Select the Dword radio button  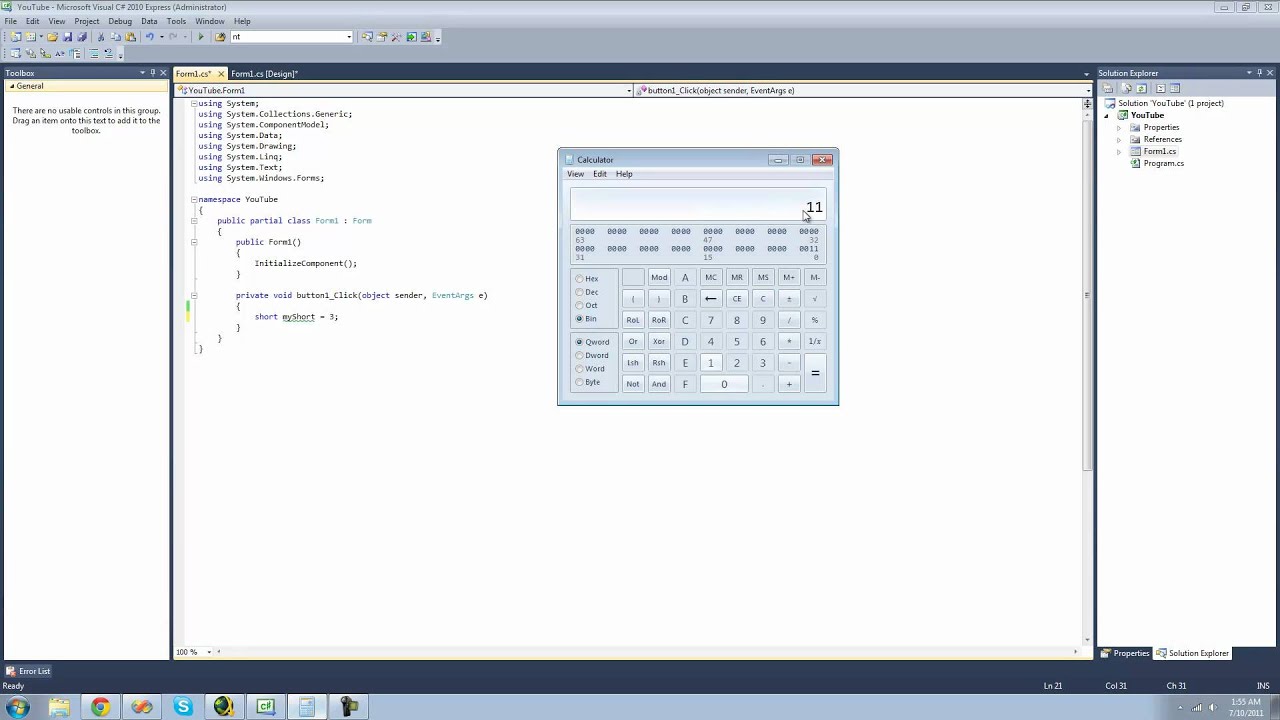coord(592,355)
